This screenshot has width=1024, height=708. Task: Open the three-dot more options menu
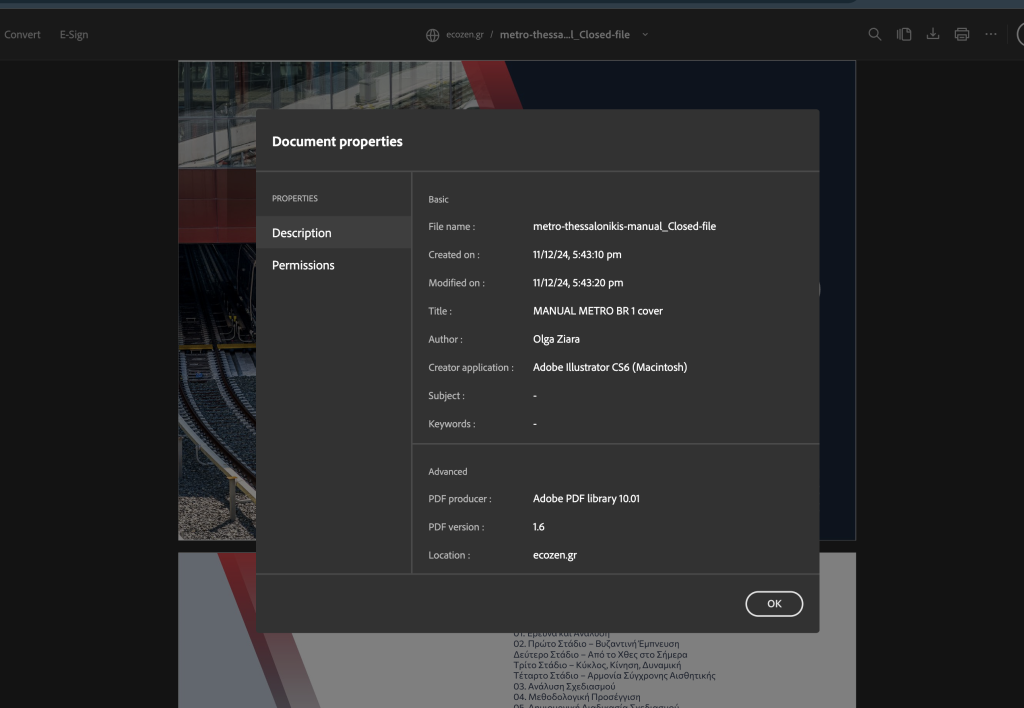991,34
